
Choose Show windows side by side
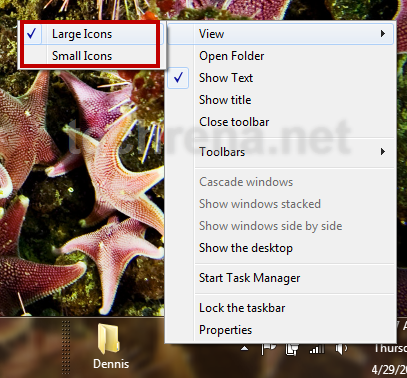click(x=281, y=226)
